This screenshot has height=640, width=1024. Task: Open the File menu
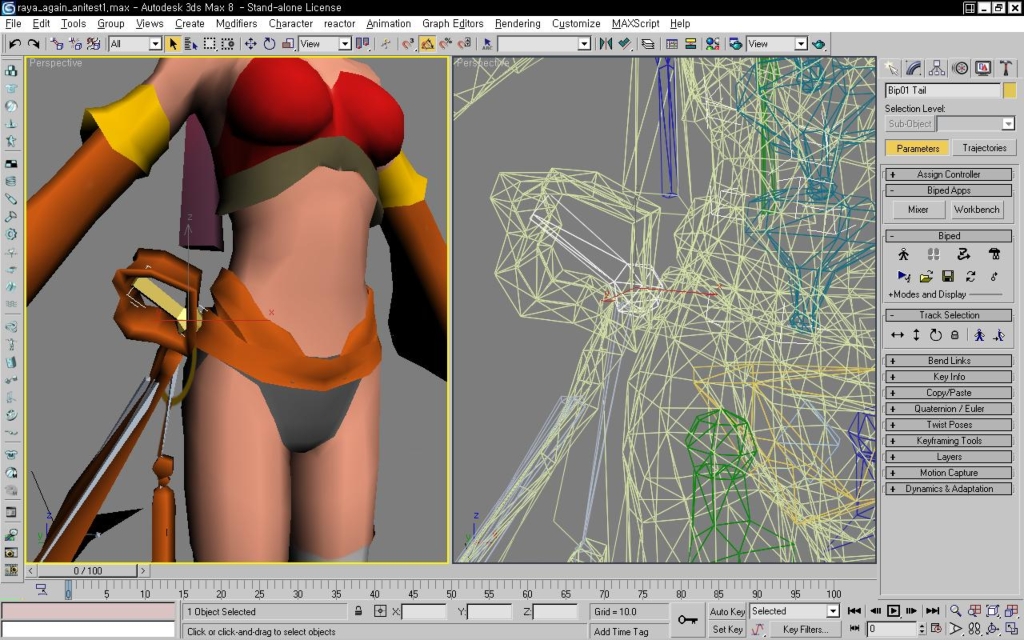[x=13, y=24]
